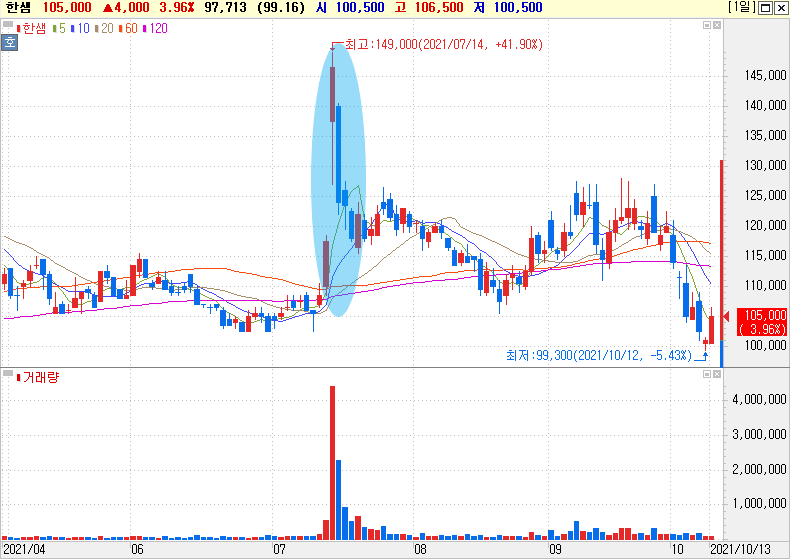Select the 한샘 price series legend
Screen dimensions: 790x559
[x=31, y=29]
